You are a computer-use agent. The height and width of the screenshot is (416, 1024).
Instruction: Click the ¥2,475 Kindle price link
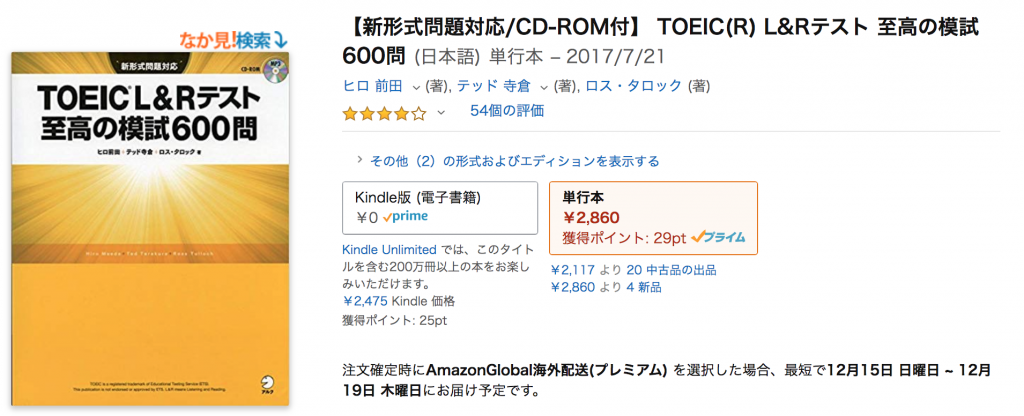(366, 301)
